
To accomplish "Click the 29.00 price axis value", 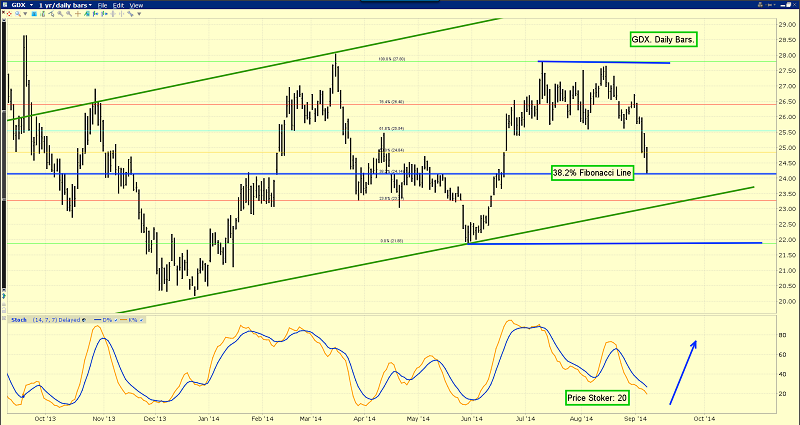I will click(787, 24).
